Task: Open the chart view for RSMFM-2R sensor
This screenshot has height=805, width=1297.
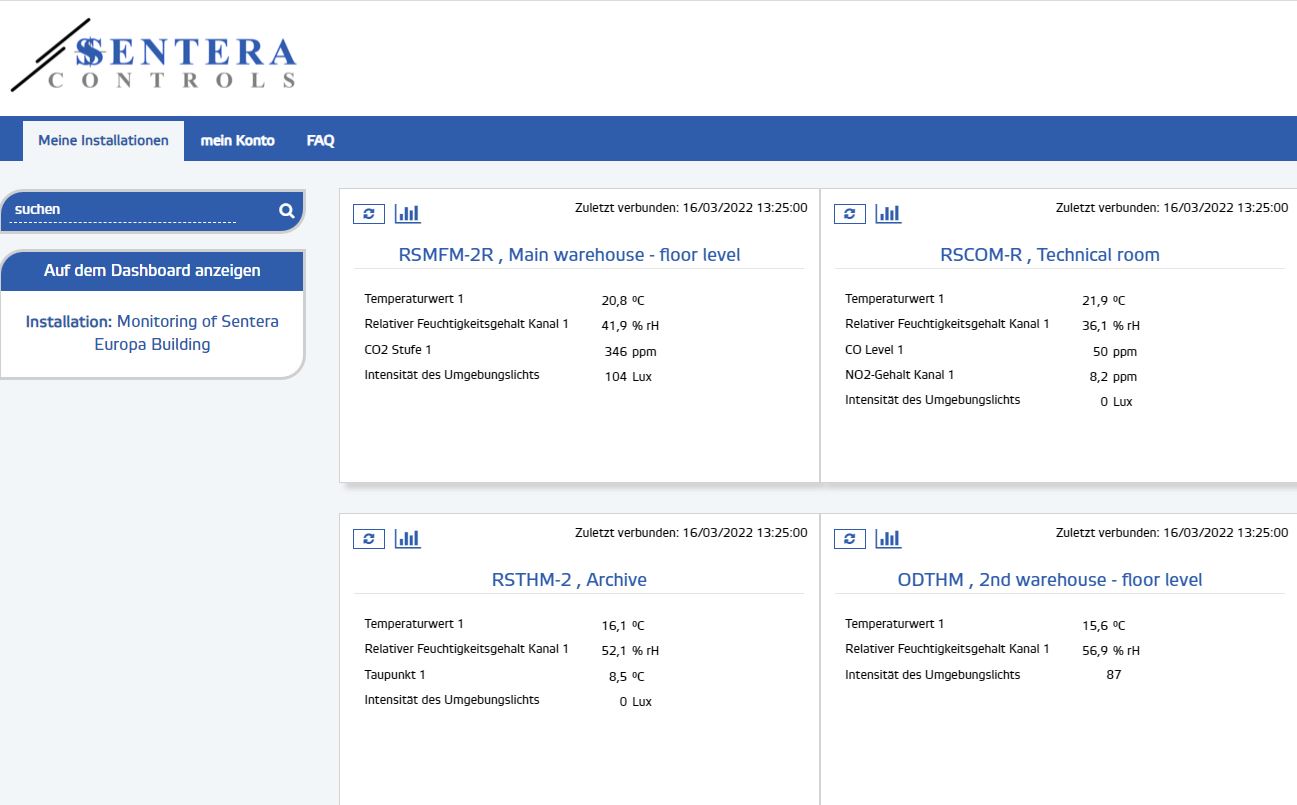Action: 407,213
